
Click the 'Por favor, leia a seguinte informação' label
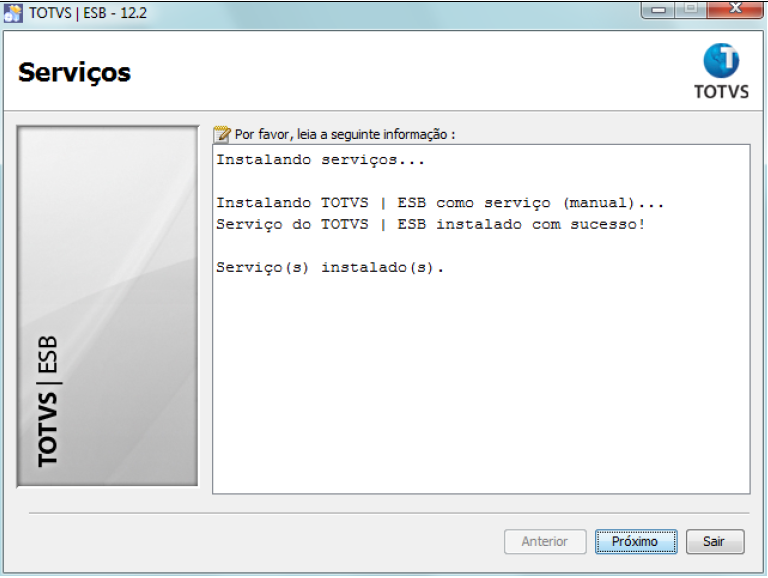345,134
